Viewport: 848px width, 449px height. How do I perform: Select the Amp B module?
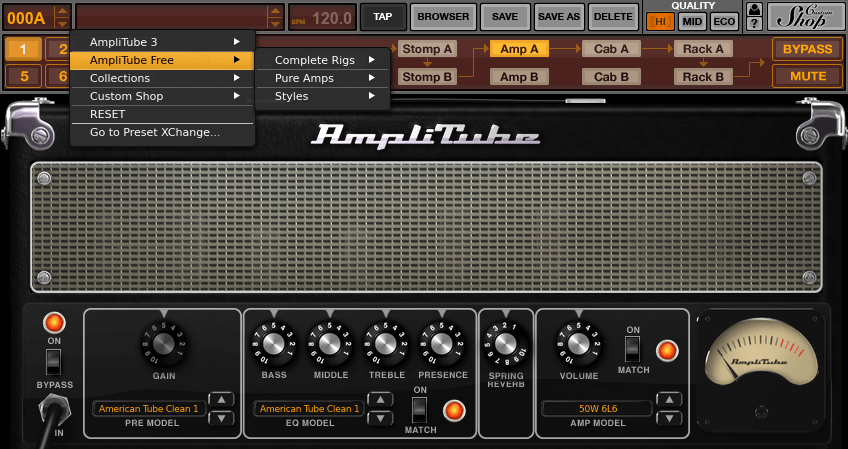tap(519, 77)
